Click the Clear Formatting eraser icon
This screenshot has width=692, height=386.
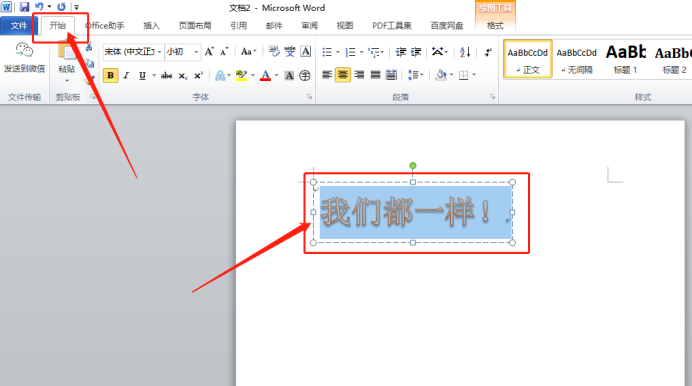click(274, 52)
